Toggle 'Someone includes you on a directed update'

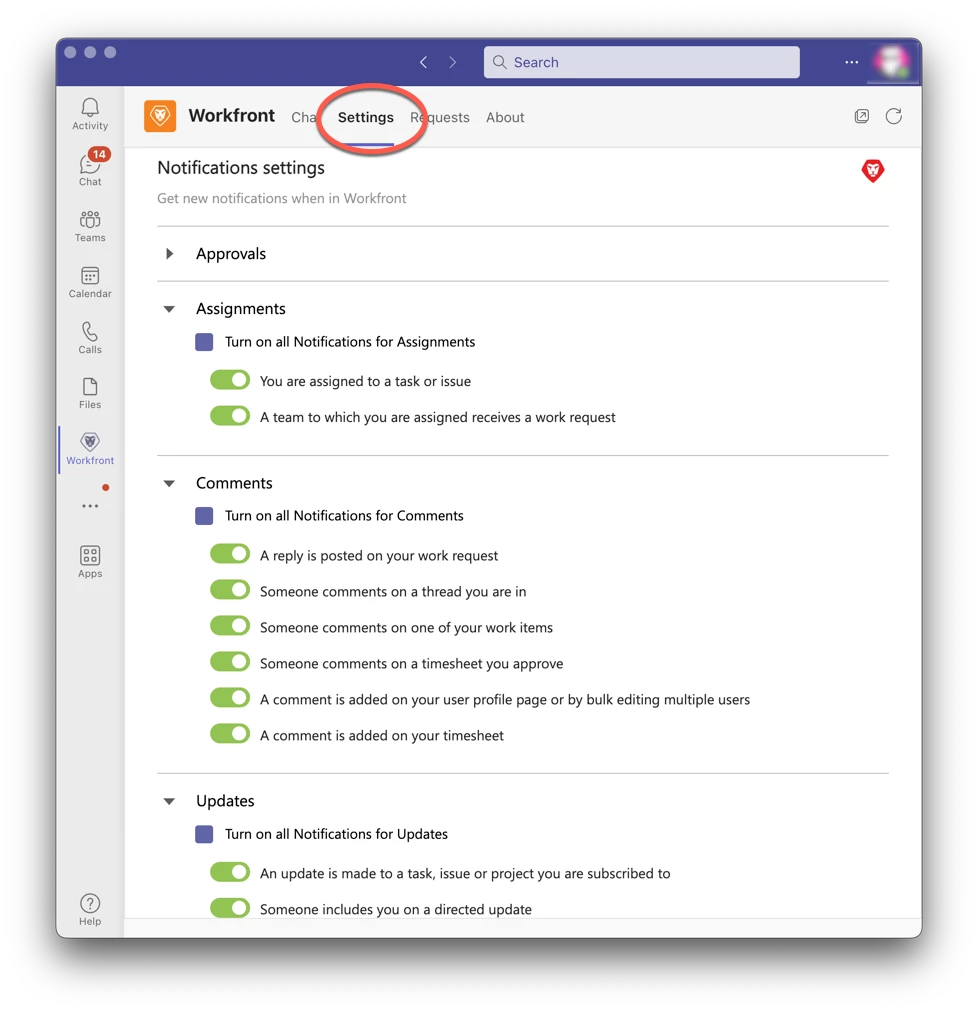(230, 908)
